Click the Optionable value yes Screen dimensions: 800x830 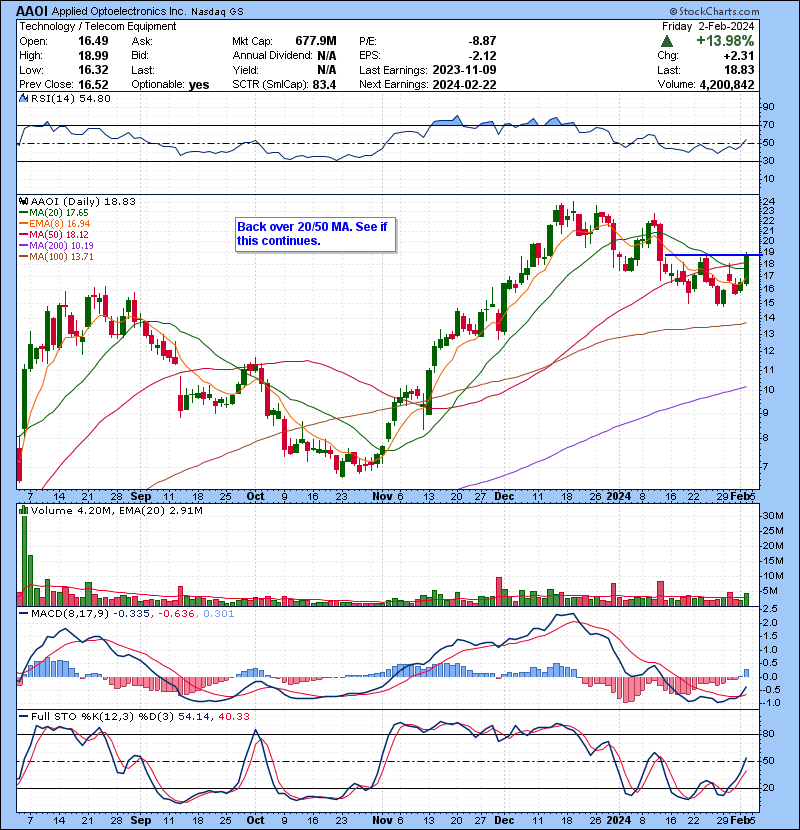tap(199, 85)
